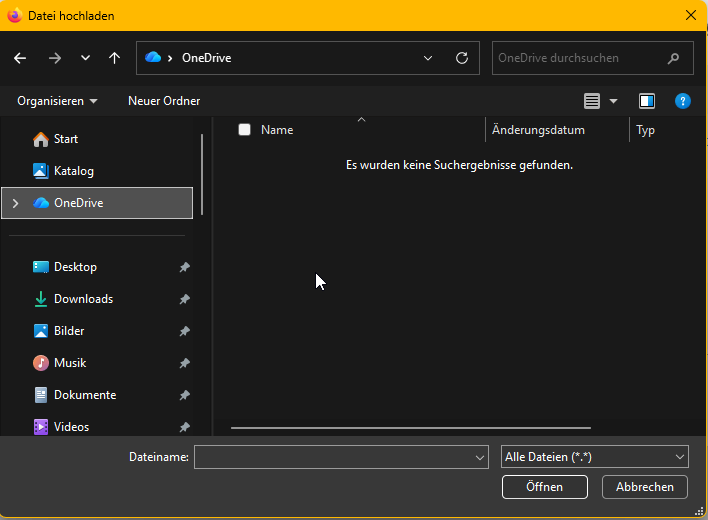
Task: Click the horizontal scrollbar in file list
Action: [x=410, y=428]
